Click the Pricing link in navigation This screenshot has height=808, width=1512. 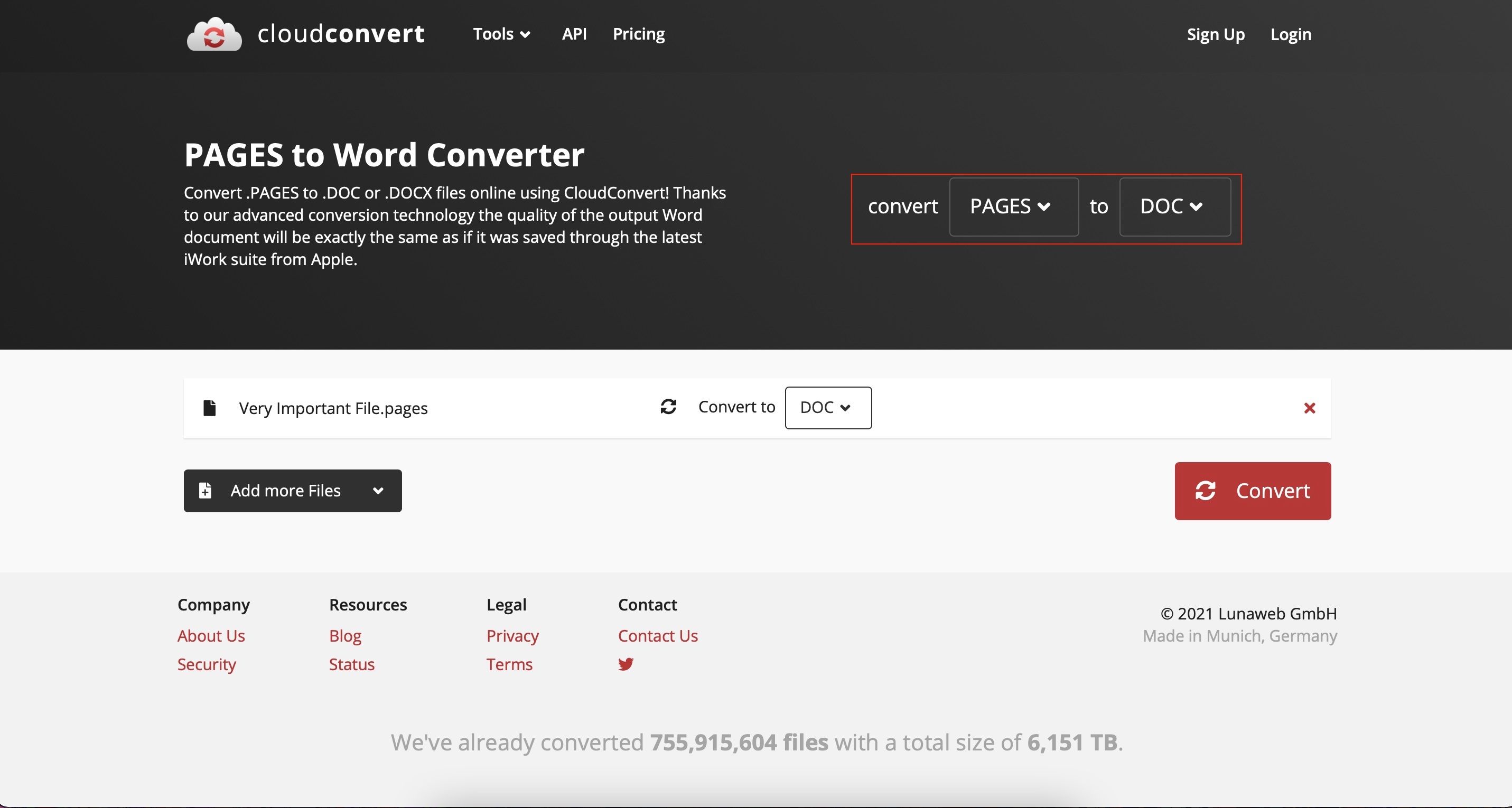(638, 33)
